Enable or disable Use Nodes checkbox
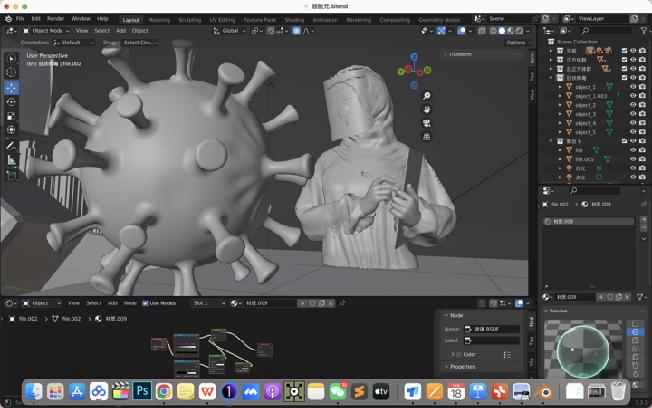 [x=146, y=303]
